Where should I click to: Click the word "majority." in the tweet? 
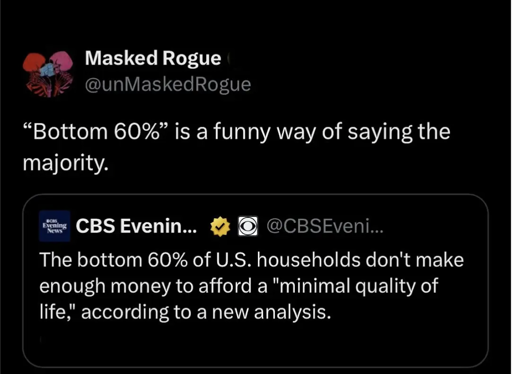(66, 164)
